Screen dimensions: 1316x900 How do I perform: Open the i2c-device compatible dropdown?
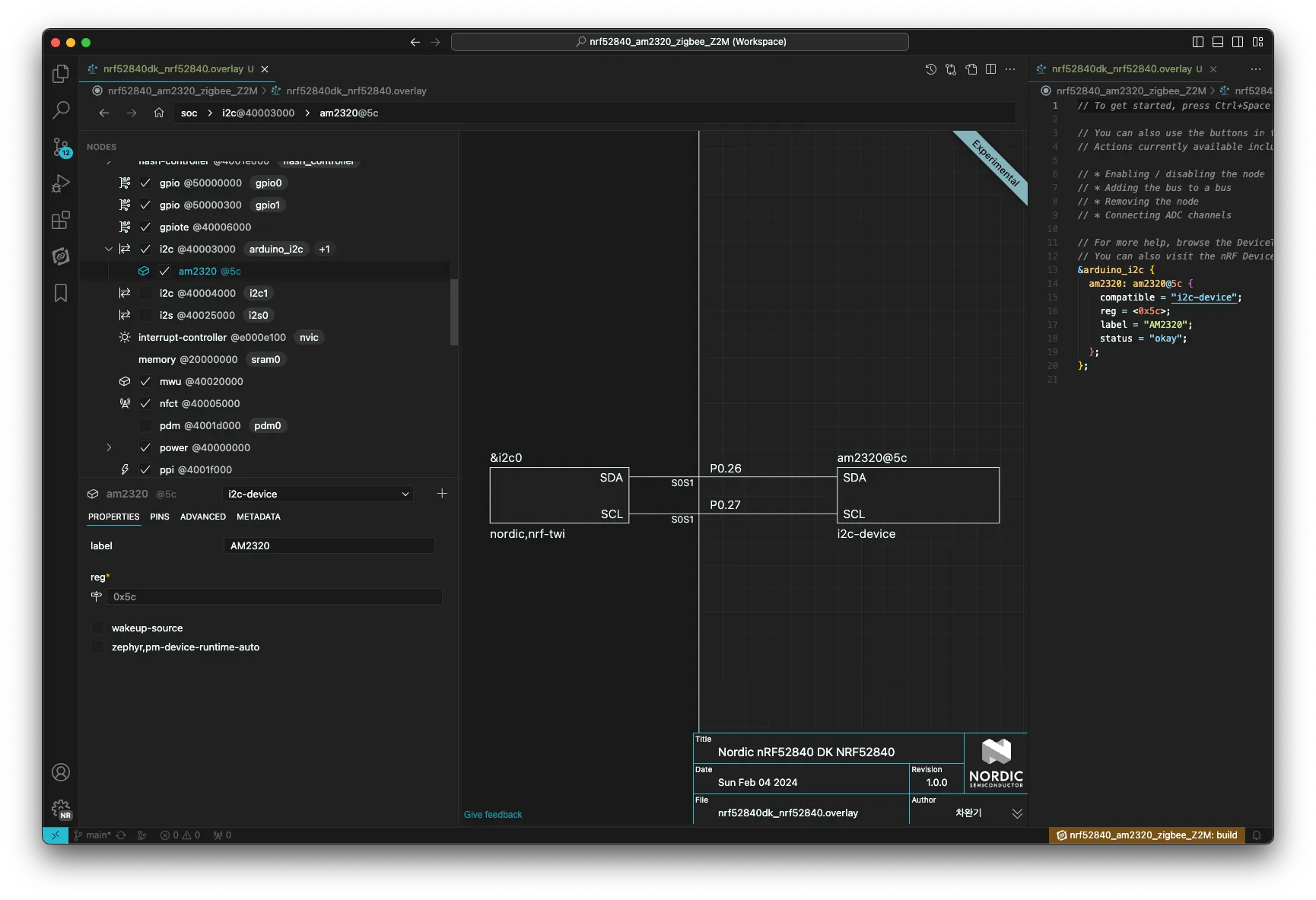tap(318, 494)
